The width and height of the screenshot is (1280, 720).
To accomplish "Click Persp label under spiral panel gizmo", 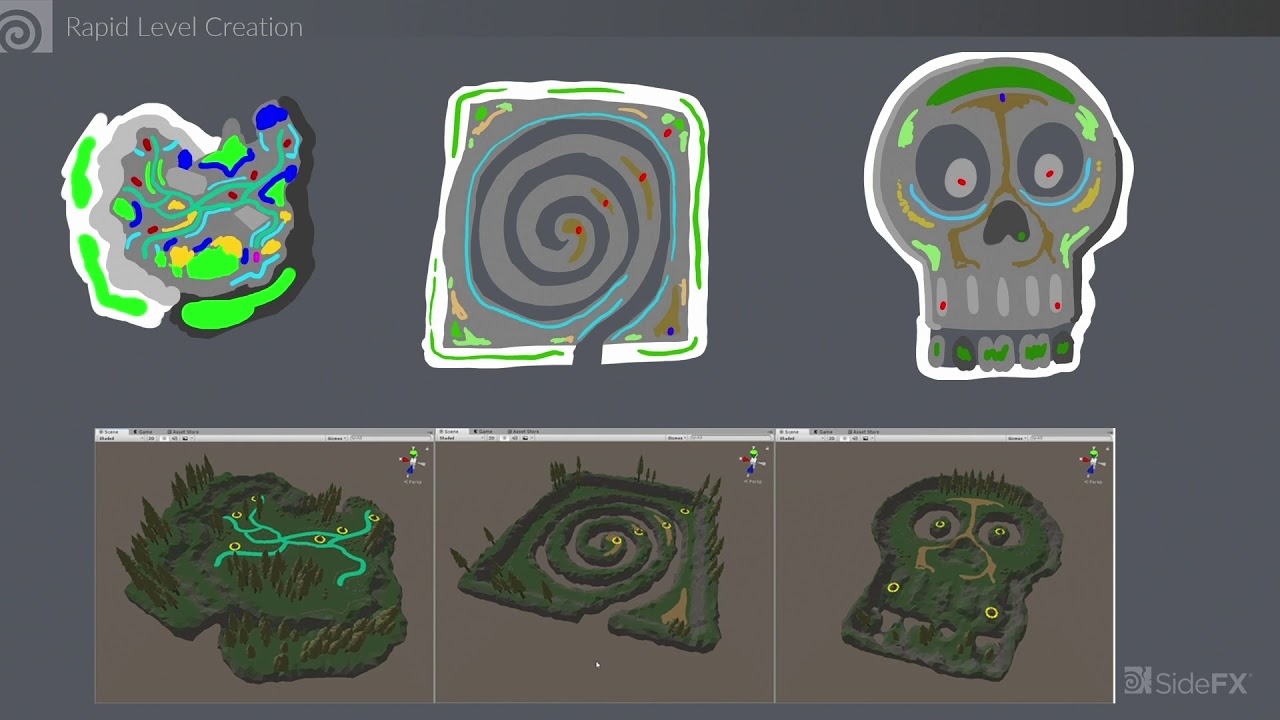I will 753,482.
